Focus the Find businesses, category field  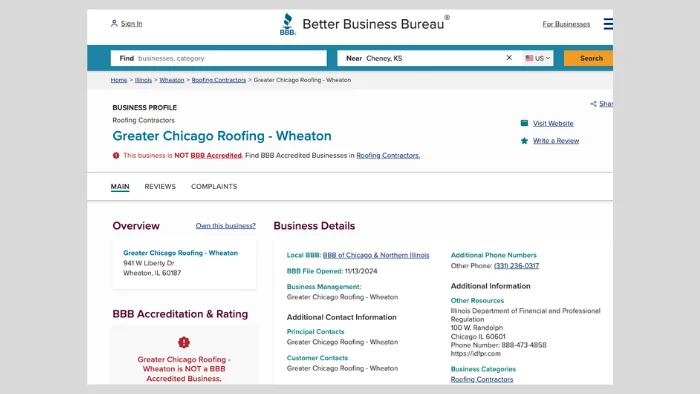[219, 58]
